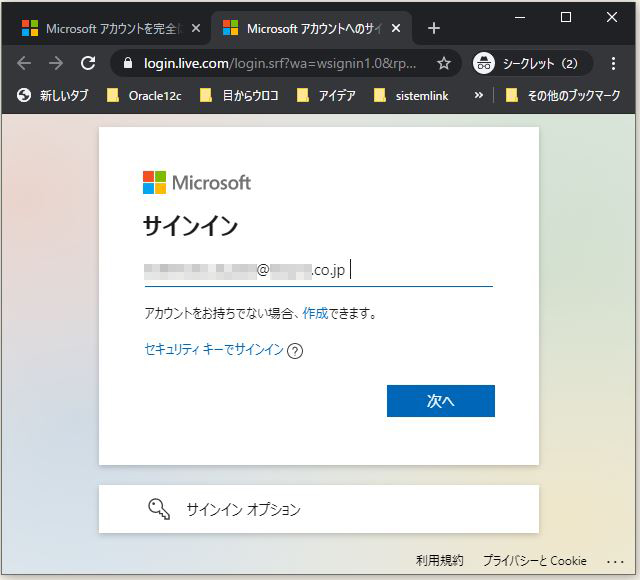Open the その他のブックマーク folder

pos(563,96)
